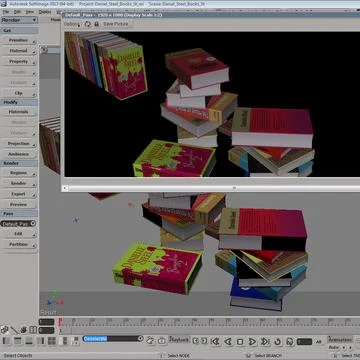Open the Edit menu in menu bar
Viewport: 360px width, 360px height.
[17, 12]
